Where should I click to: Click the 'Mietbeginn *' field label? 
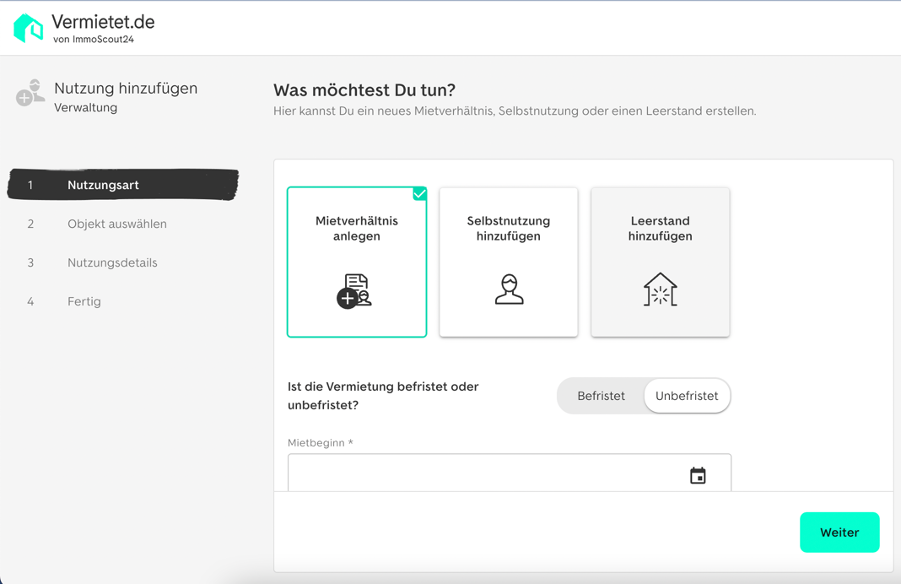pos(320,442)
